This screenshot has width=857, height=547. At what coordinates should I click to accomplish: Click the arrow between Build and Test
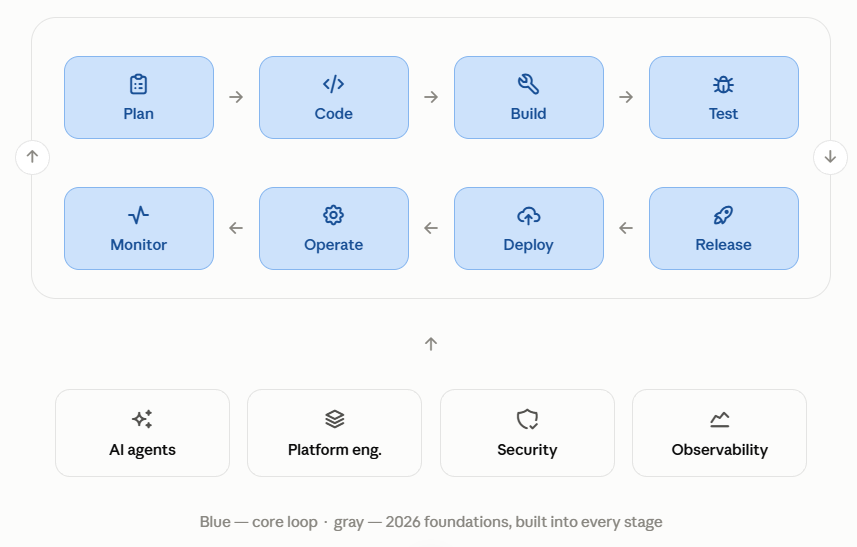pos(626,97)
